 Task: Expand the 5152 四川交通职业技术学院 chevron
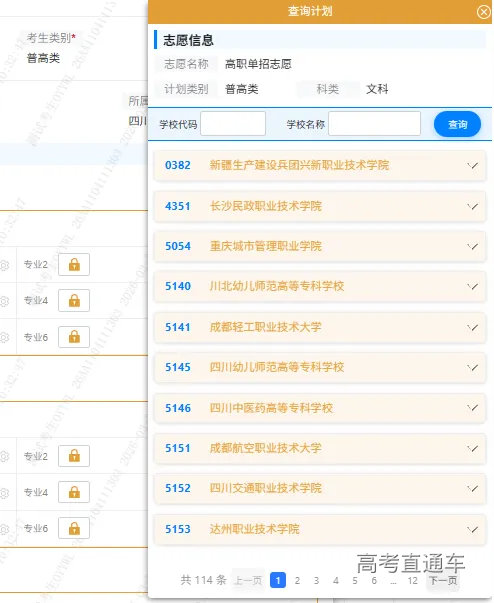(x=472, y=488)
